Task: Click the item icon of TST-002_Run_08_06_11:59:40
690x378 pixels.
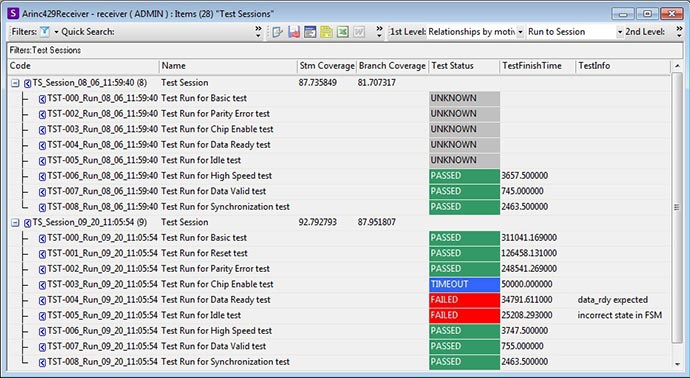Action: (42, 114)
